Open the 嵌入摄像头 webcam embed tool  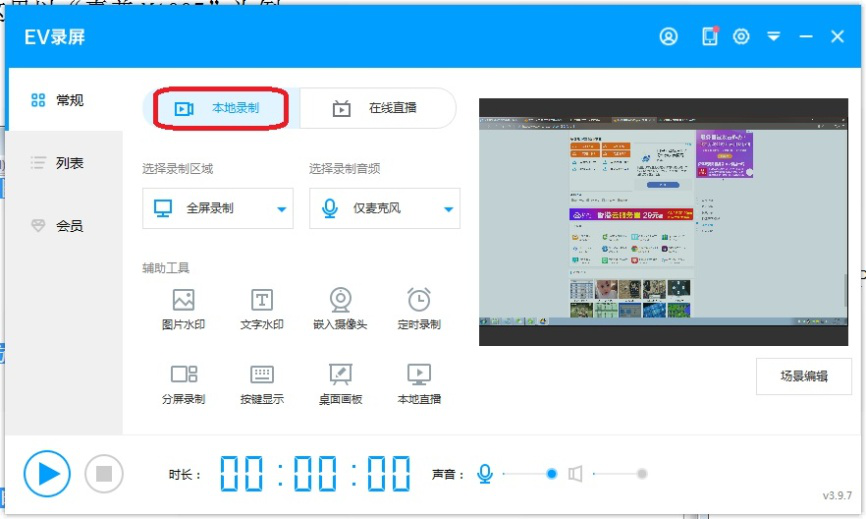click(x=340, y=309)
